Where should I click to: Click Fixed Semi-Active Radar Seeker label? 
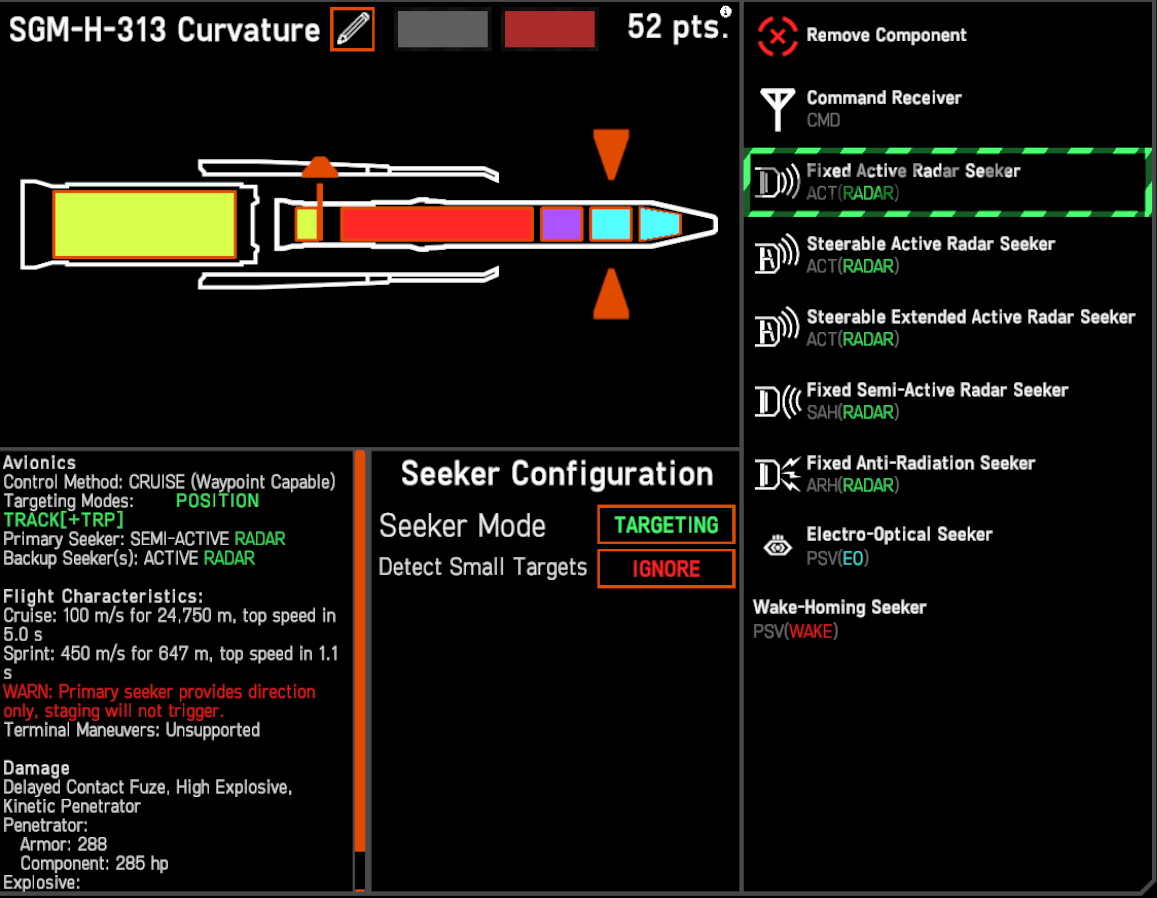point(937,390)
